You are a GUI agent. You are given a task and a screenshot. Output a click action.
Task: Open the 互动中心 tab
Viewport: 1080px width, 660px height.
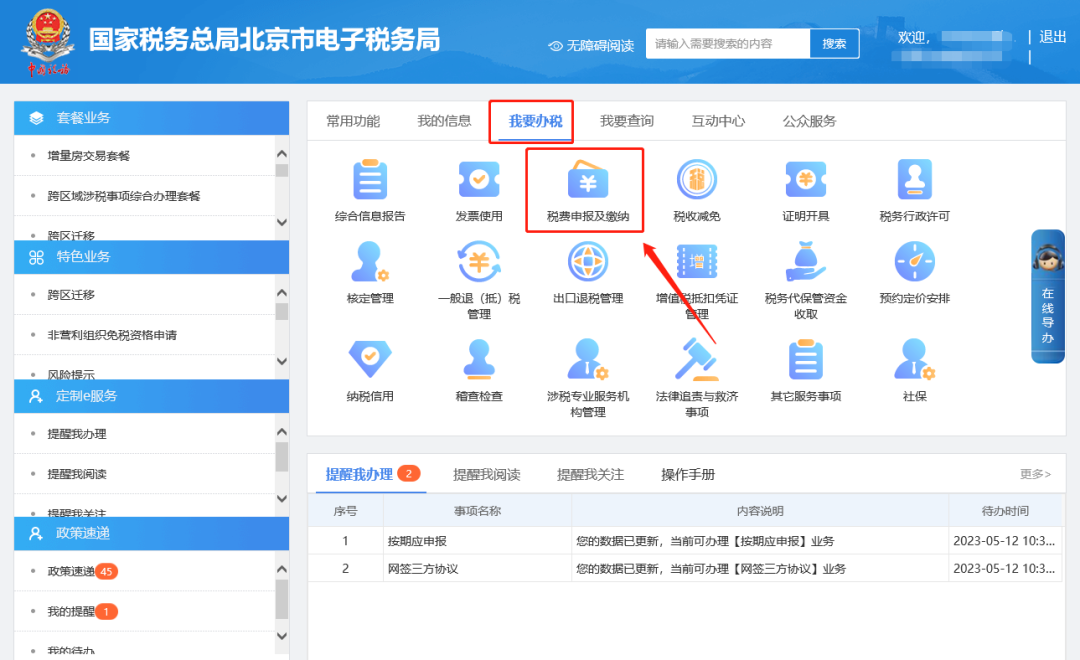click(x=718, y=121)
